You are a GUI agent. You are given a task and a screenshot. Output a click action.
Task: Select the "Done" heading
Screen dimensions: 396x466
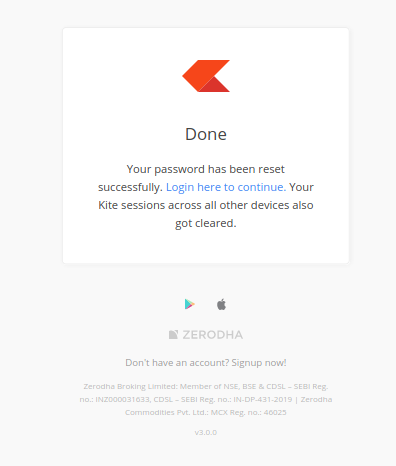[206, 134]
